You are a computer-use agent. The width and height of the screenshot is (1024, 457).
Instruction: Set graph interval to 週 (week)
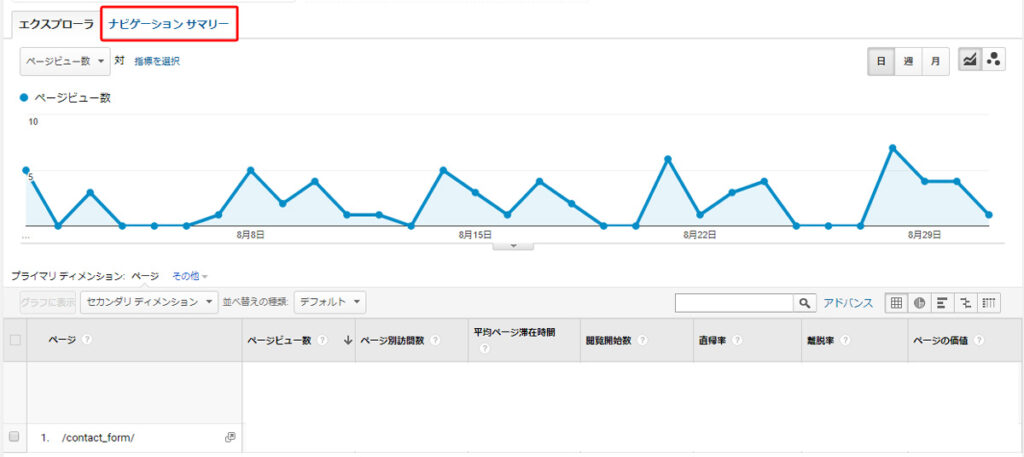(907, 61)
